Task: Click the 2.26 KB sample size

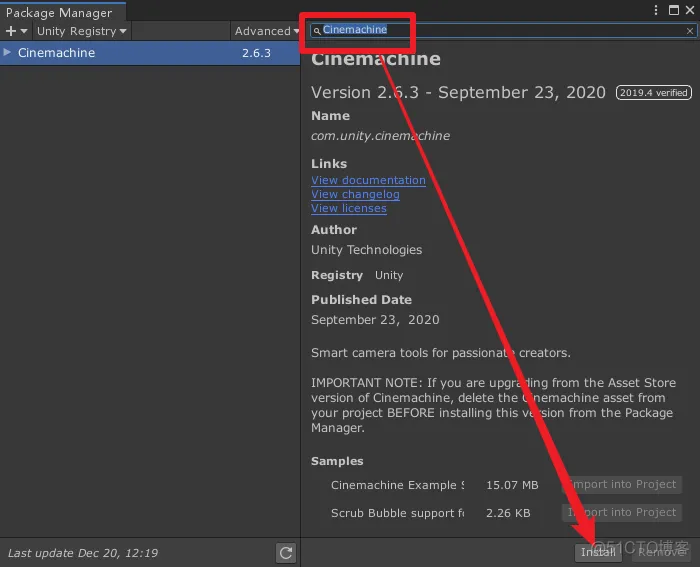Action: [508, 513]
